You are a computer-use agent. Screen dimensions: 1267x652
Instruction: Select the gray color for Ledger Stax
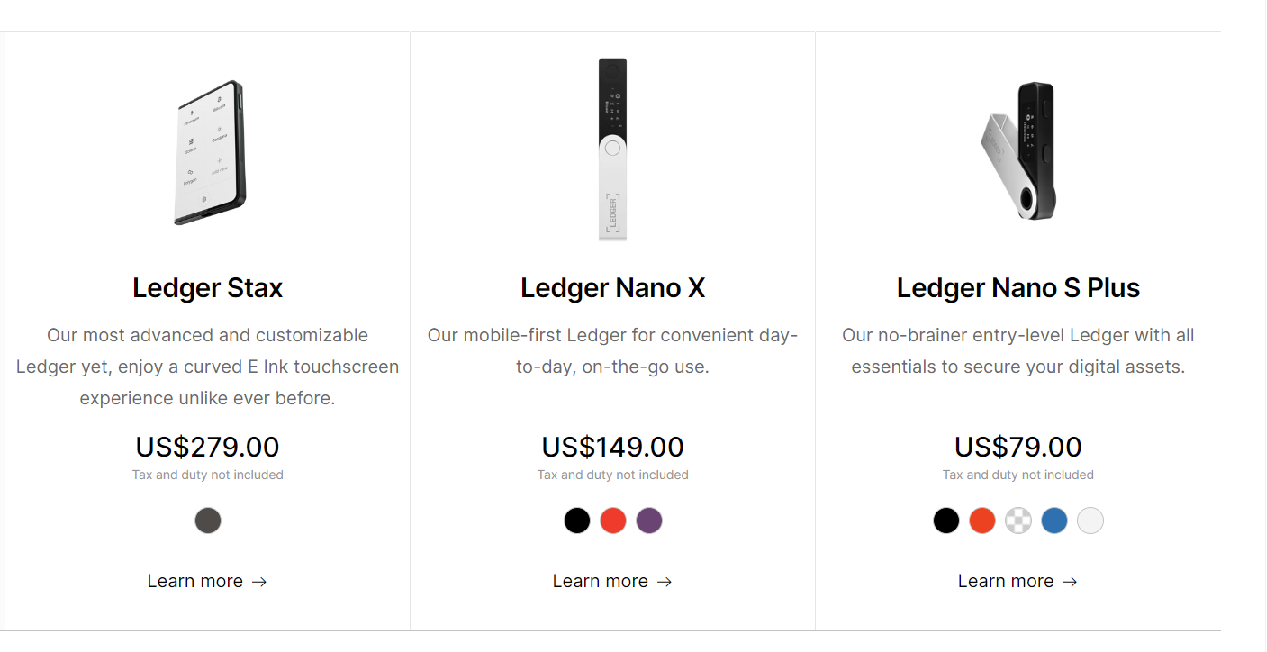point(208,521)
